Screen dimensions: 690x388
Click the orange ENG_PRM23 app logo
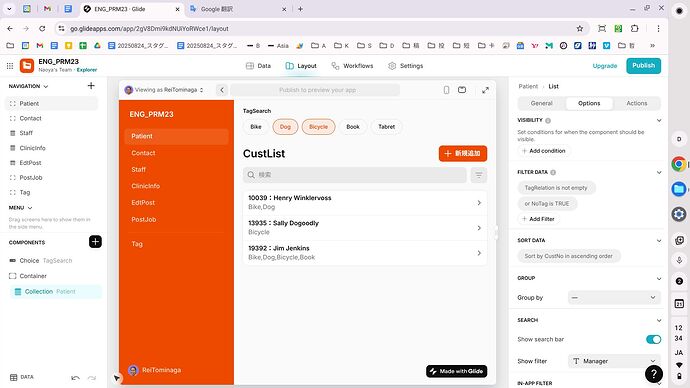click(x=27, y=66)
